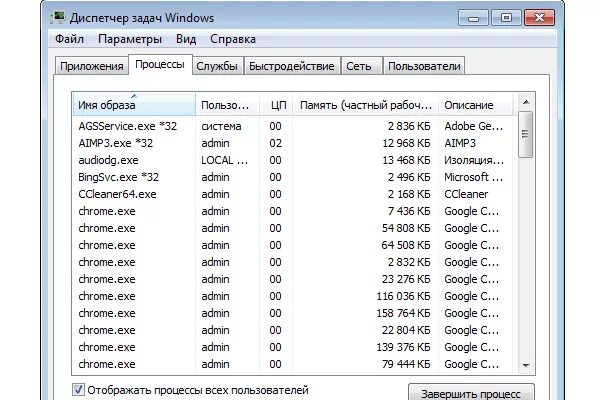Image resolution: width=600 pixels, height=400 pixels.
Task: Open the Справка menu
Action: (x=233, y=39)
